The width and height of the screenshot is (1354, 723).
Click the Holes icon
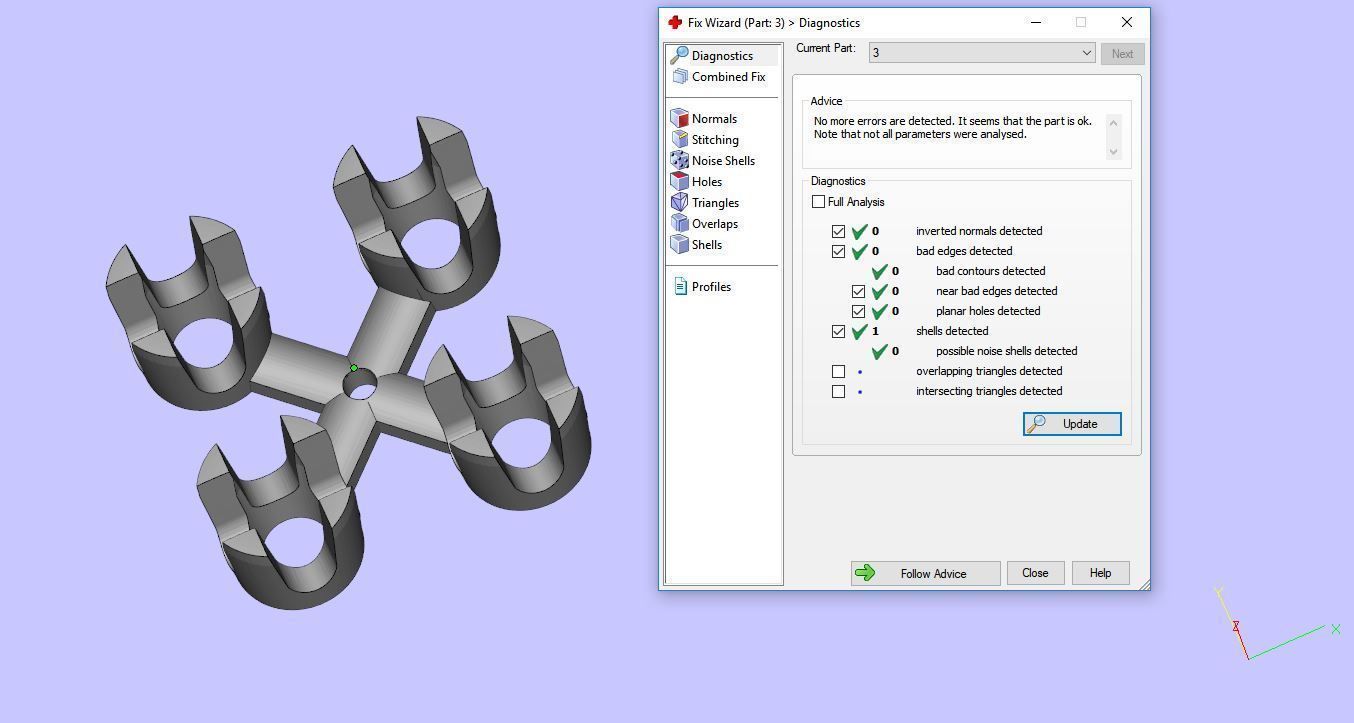click(679, 181)
